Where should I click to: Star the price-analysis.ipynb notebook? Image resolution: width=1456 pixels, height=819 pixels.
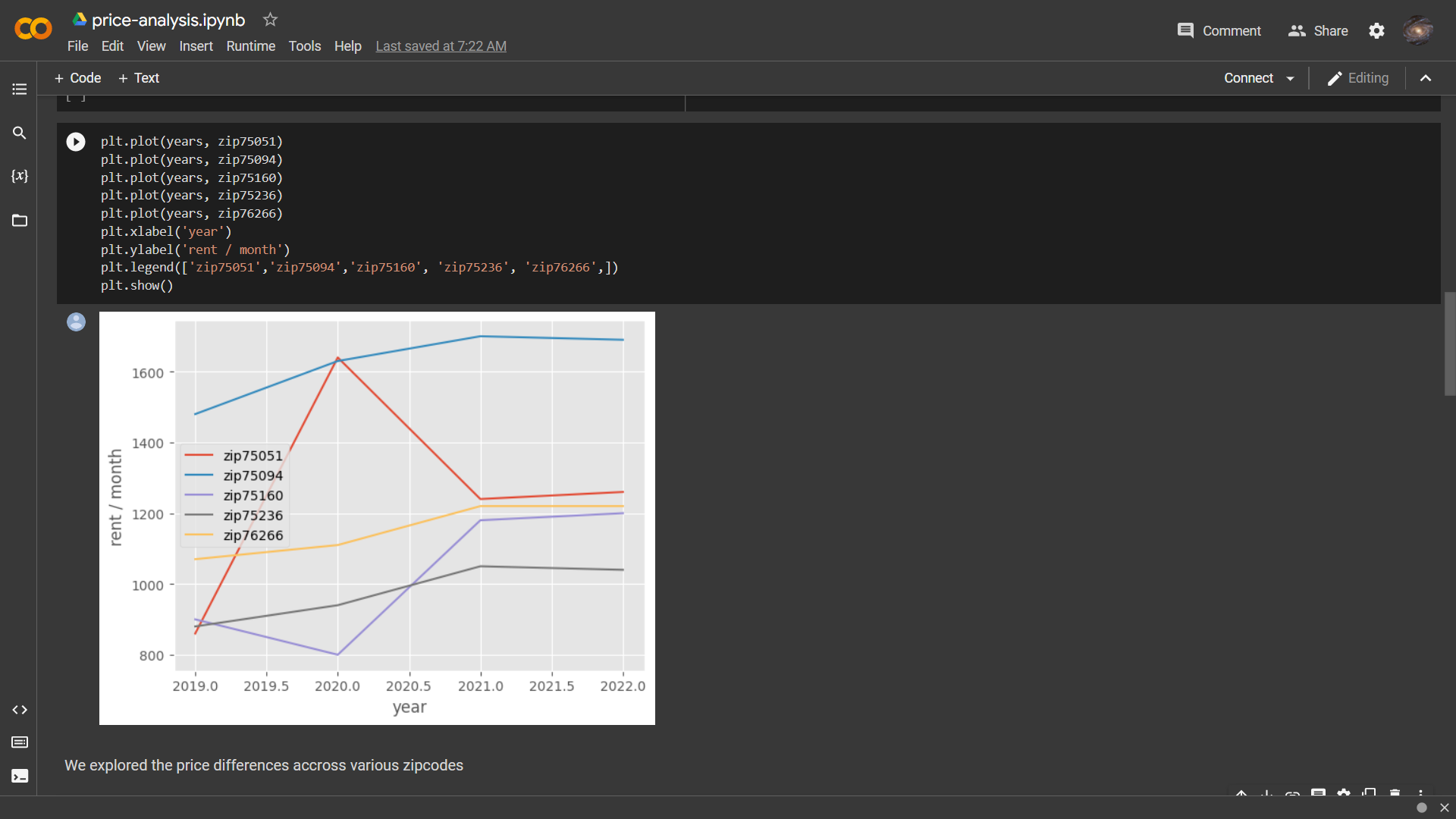[270, 20]
